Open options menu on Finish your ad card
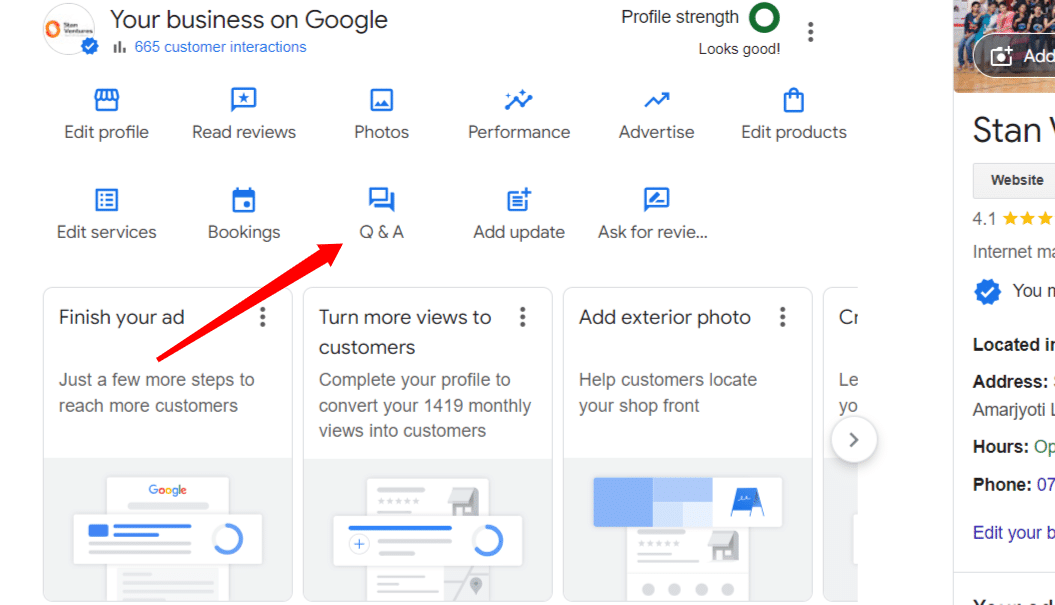This screenshot has width=1055, height=605. click(263, 317)
